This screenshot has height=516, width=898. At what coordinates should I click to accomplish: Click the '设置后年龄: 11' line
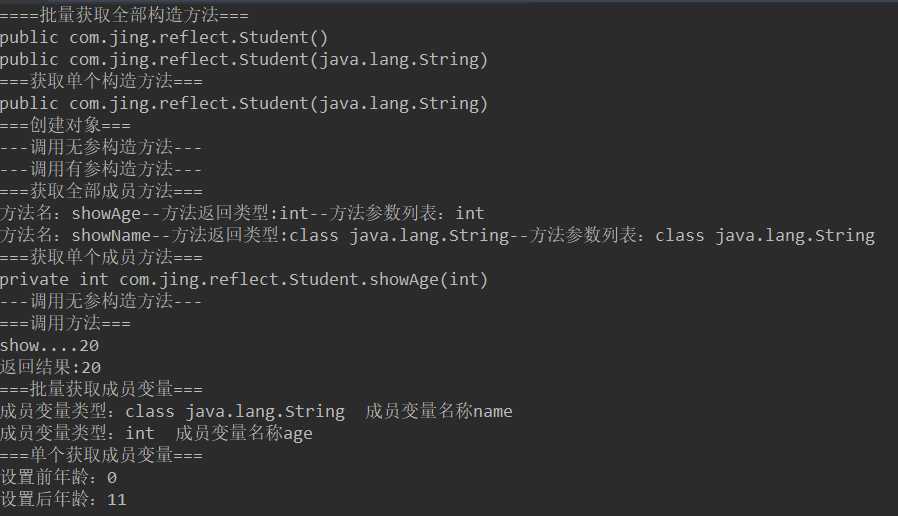[64, 499]
